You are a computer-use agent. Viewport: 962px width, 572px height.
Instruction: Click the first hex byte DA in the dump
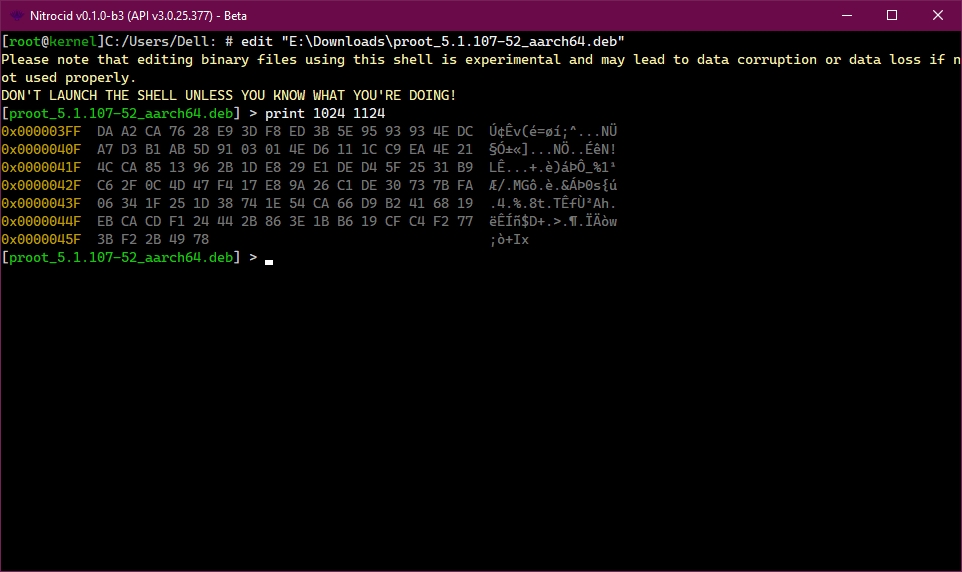(105, 131)
